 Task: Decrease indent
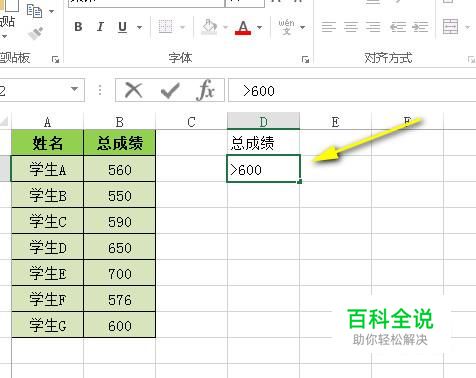click(398, 27)
